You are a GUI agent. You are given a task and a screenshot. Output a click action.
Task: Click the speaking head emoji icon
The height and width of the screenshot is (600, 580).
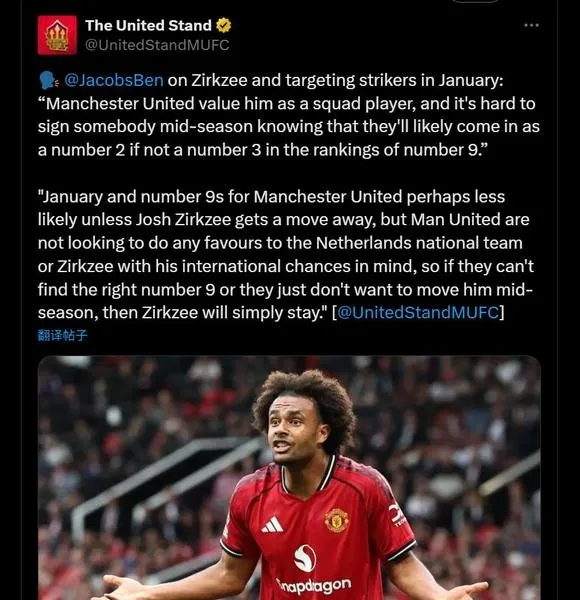coord(49,81)
